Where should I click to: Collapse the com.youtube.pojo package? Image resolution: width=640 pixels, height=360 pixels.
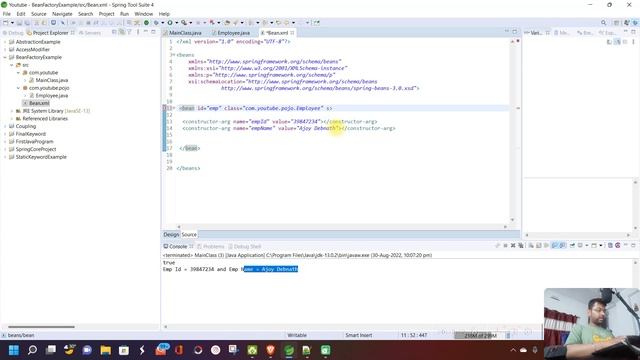coord(18,88)
